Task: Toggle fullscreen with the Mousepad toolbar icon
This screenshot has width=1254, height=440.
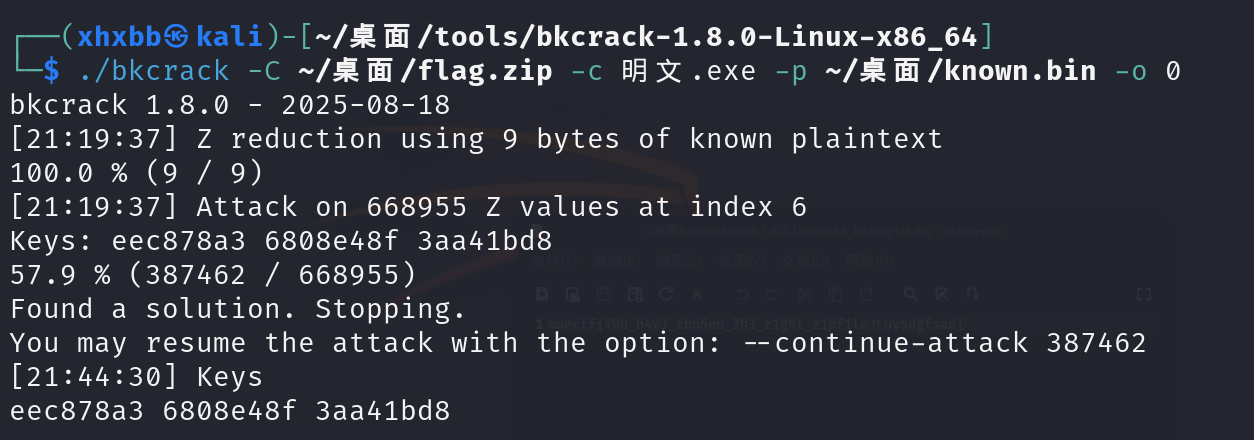Action: coord(1145,294)
